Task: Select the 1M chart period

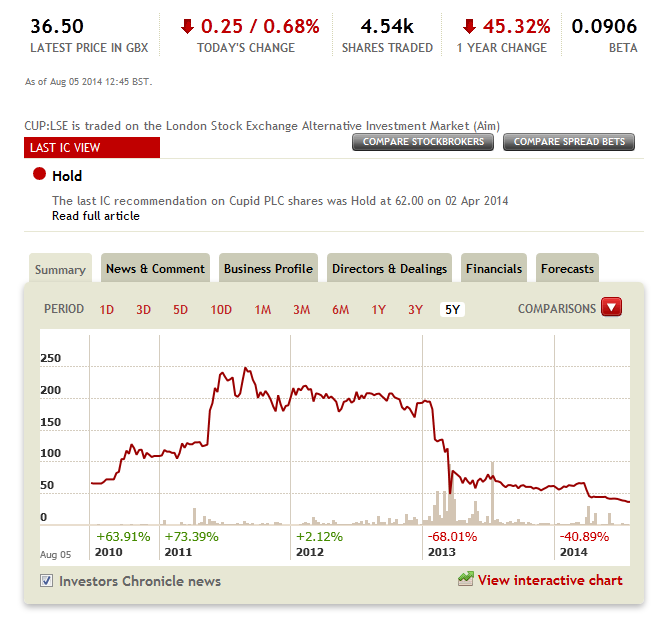Action: [262, 310]
